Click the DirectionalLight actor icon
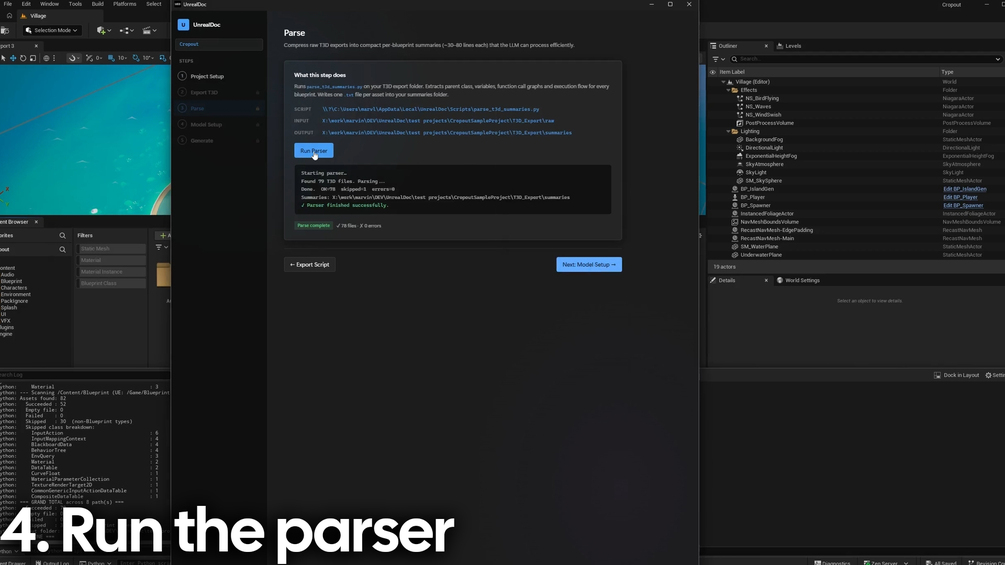The height and width of the screenshot is (565, 1005). [x=740, y=147]
